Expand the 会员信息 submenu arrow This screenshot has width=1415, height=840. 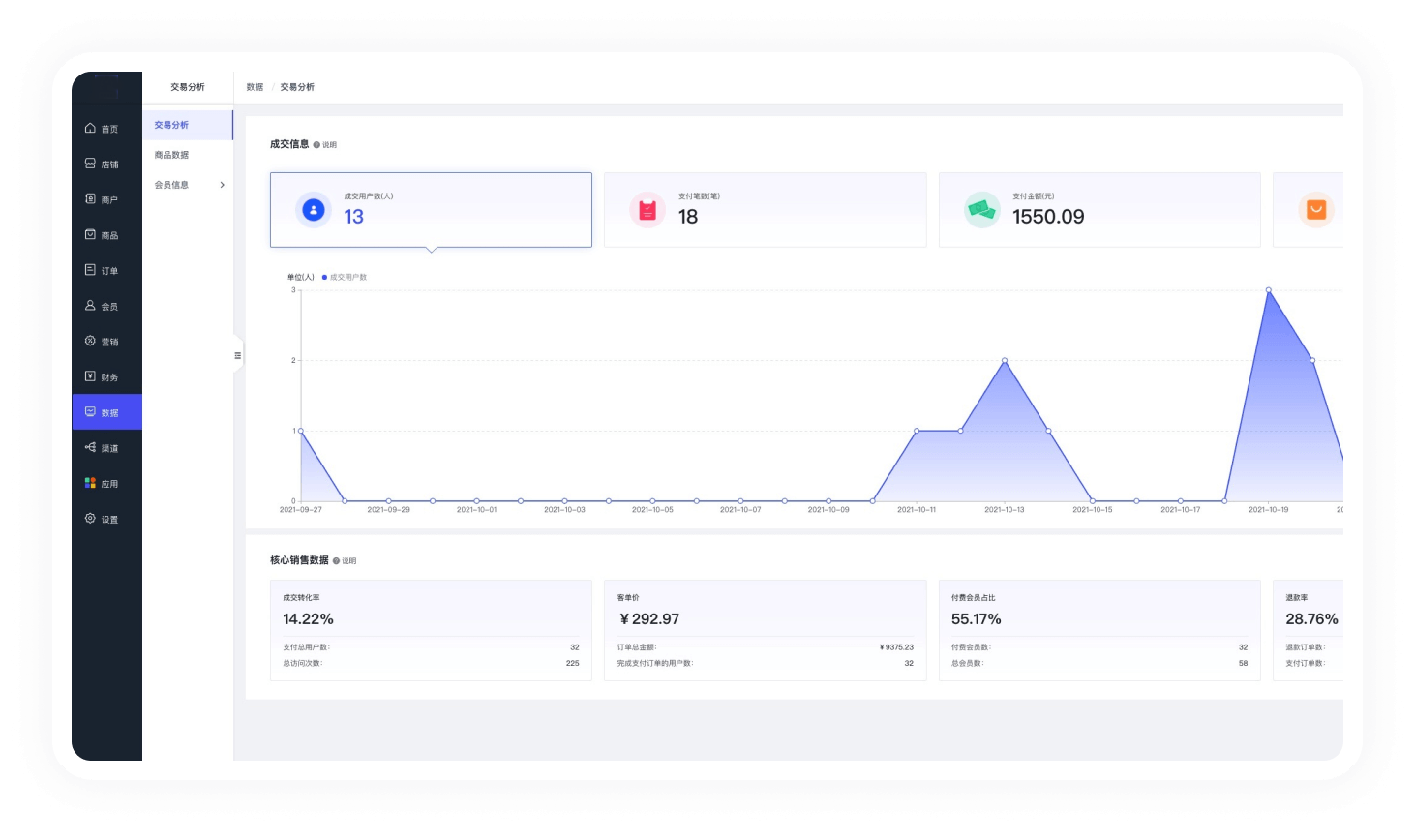222,185
